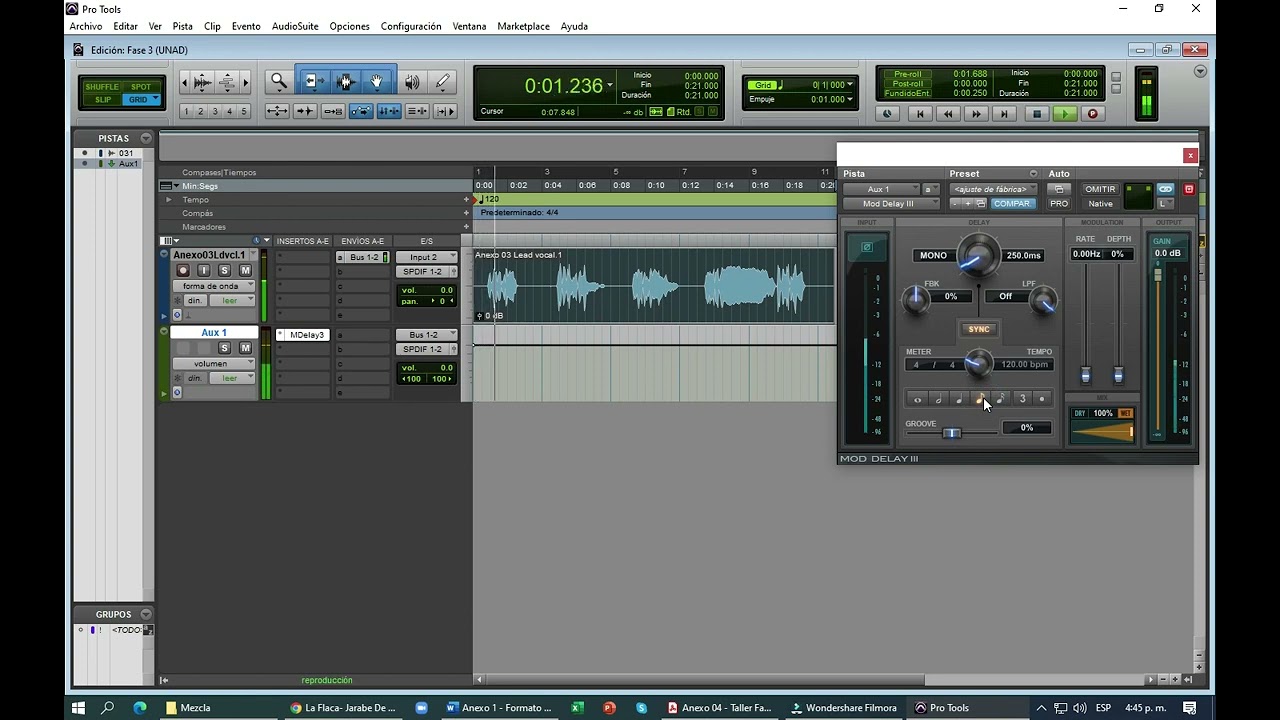This screenshot has height=720, width=1280.
Task: Open the Configuración menu
Action: pyautogui.click(x=411, y=26)
